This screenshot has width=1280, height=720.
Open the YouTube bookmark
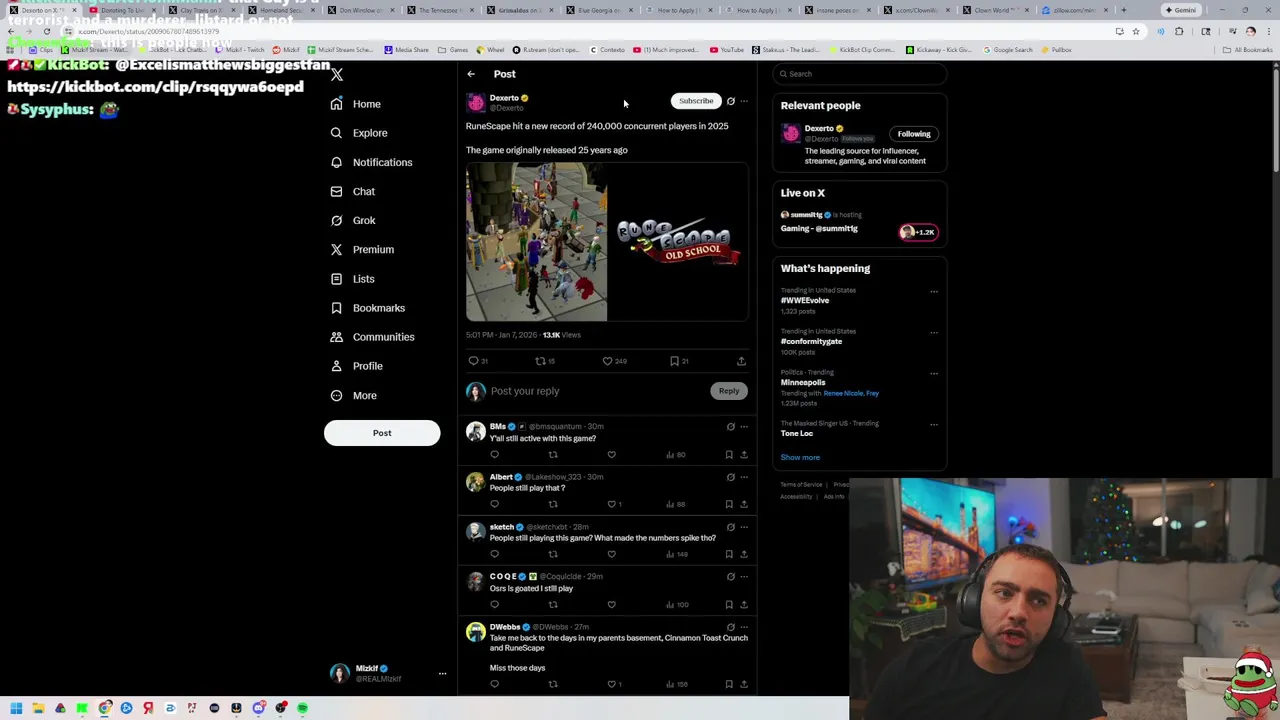coord(727,50)
